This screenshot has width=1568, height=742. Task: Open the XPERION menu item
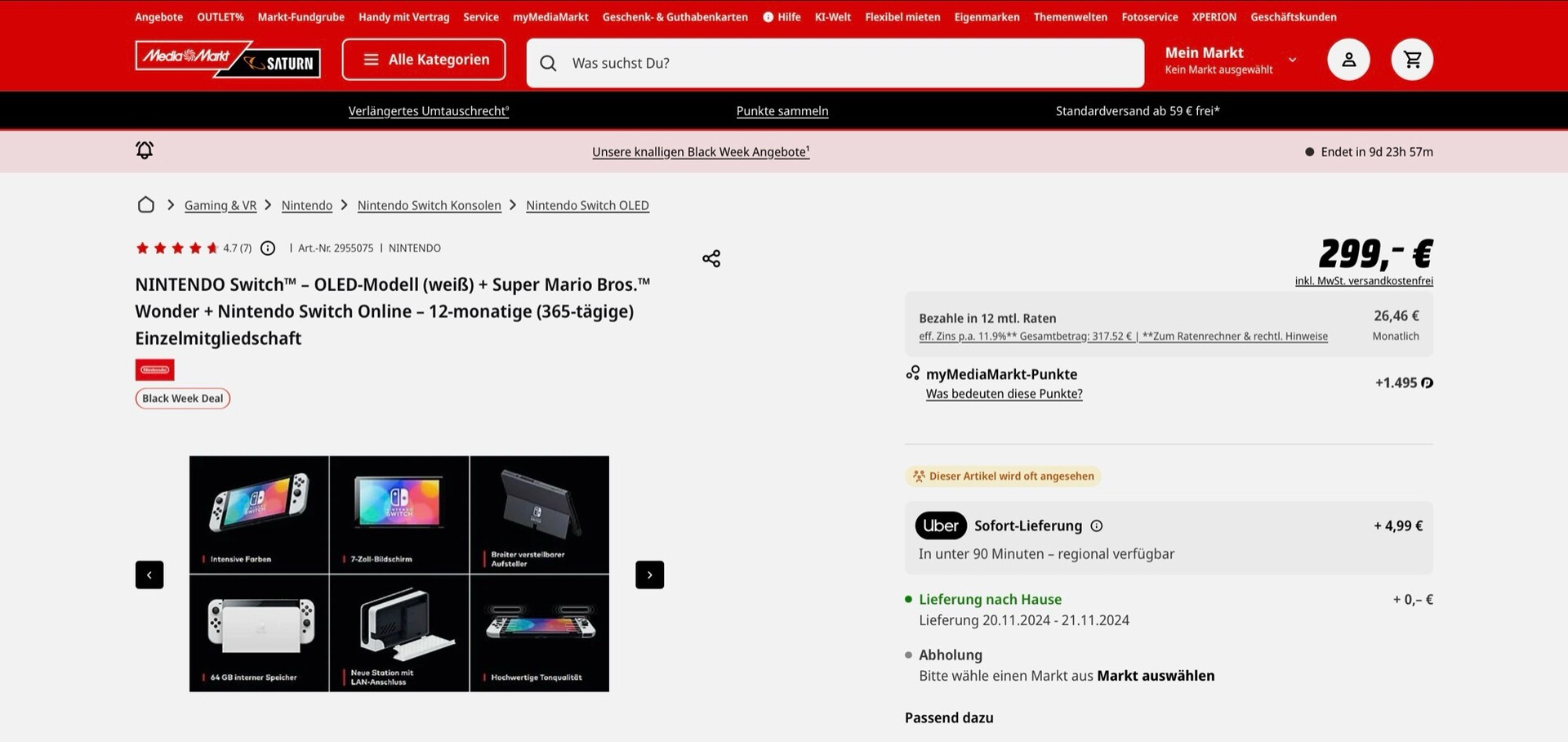coord(1214,17)
